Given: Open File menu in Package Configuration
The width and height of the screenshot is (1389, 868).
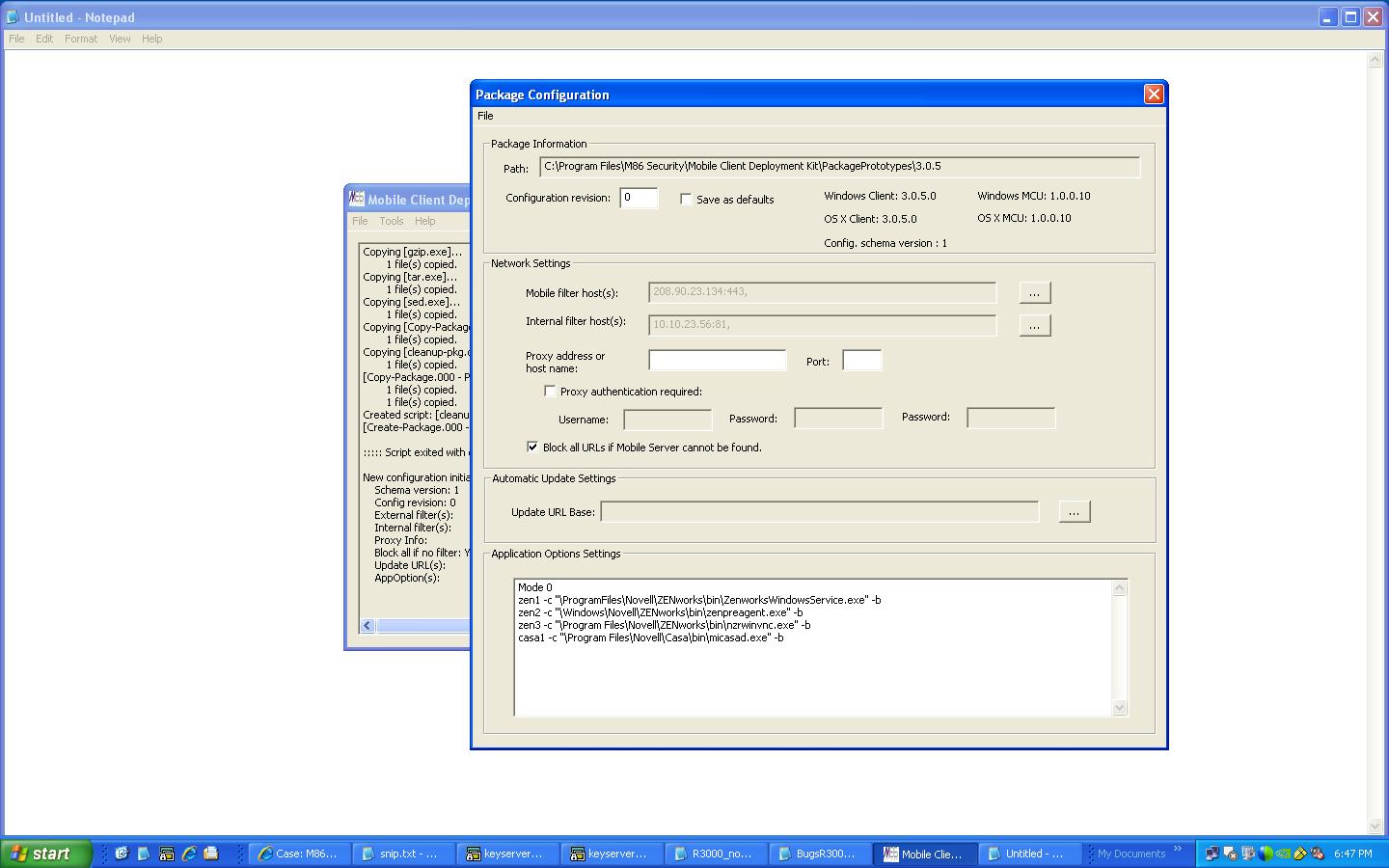Looking at the screenshot, I should click(x=485, y=116).
